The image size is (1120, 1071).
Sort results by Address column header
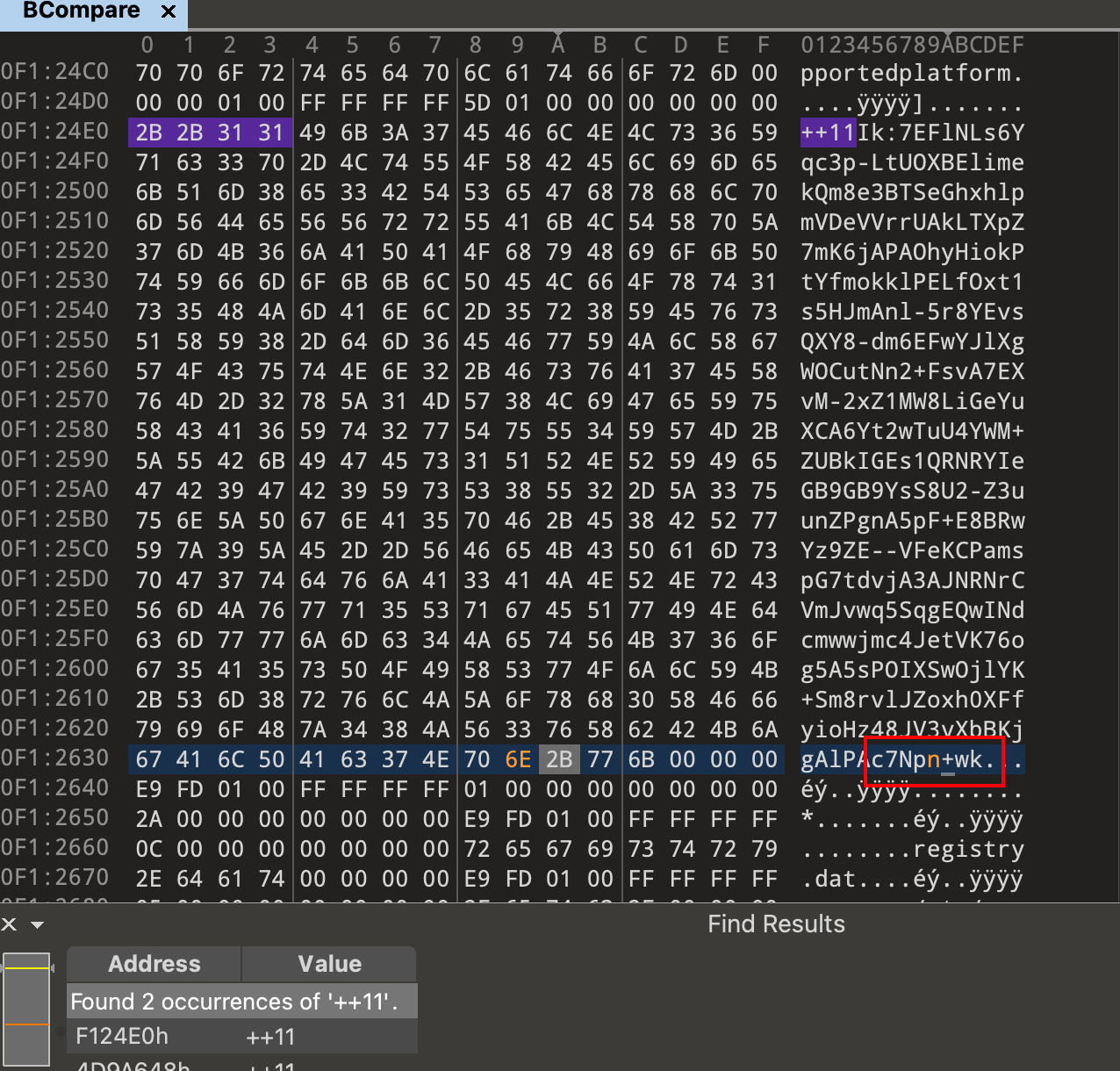pyautogui.click(x=154, y=964)
